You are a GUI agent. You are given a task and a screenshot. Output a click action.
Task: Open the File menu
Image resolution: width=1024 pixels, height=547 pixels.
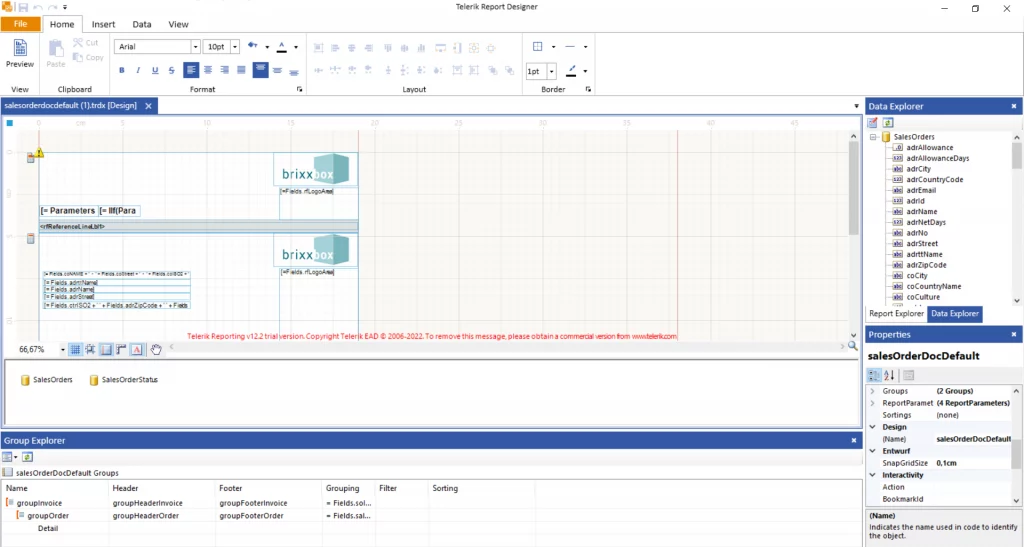(x=21, y=24)
